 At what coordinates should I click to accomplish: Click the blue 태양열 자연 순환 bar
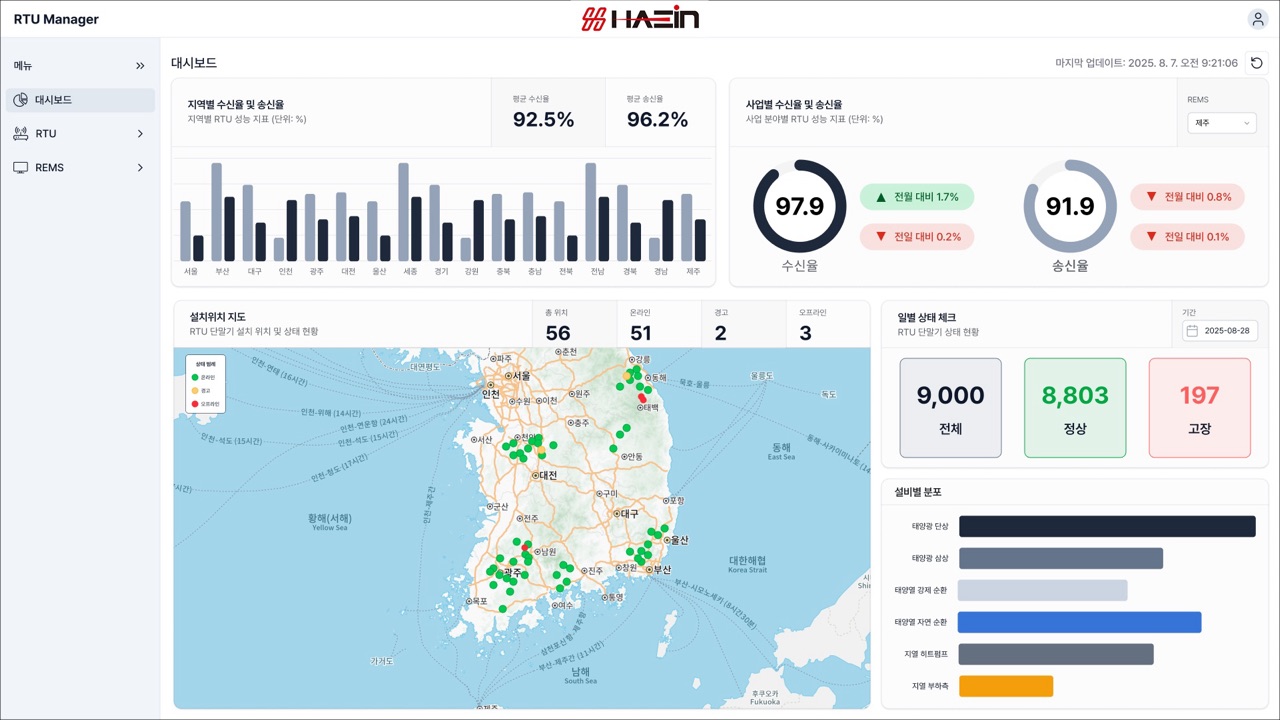[x=1080, y=622]
